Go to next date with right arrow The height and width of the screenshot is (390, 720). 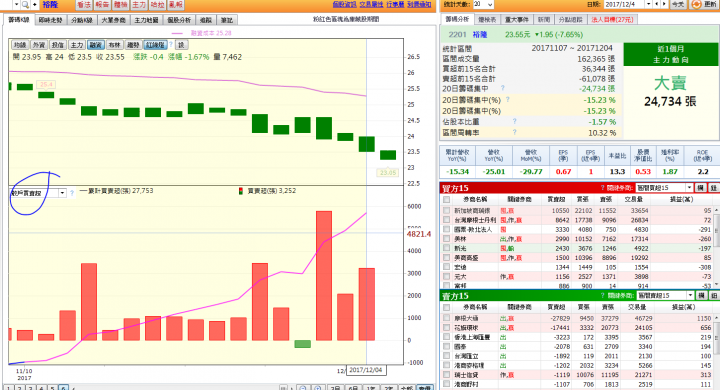pos(664,4)
